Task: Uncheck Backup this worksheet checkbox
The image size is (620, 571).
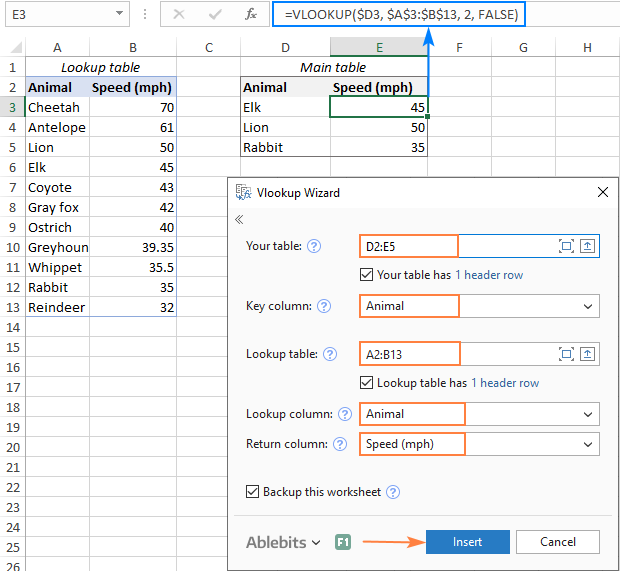Action: coord(252,492)
